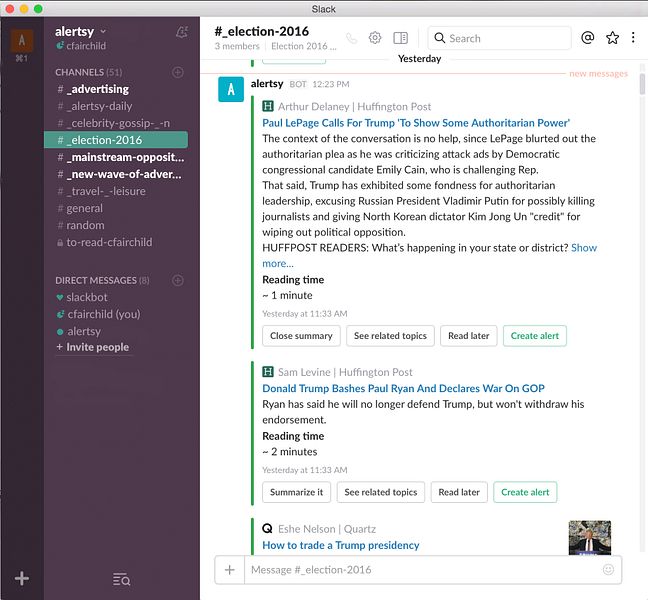
Task: Click See related topics under LePage article
Action: tap(390, 336)
